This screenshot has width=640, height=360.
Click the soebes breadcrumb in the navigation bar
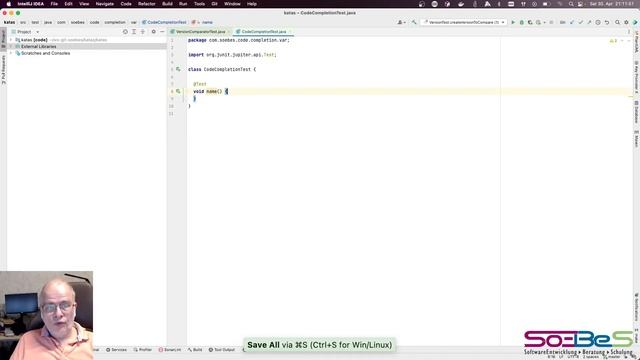tap(78, 22)
